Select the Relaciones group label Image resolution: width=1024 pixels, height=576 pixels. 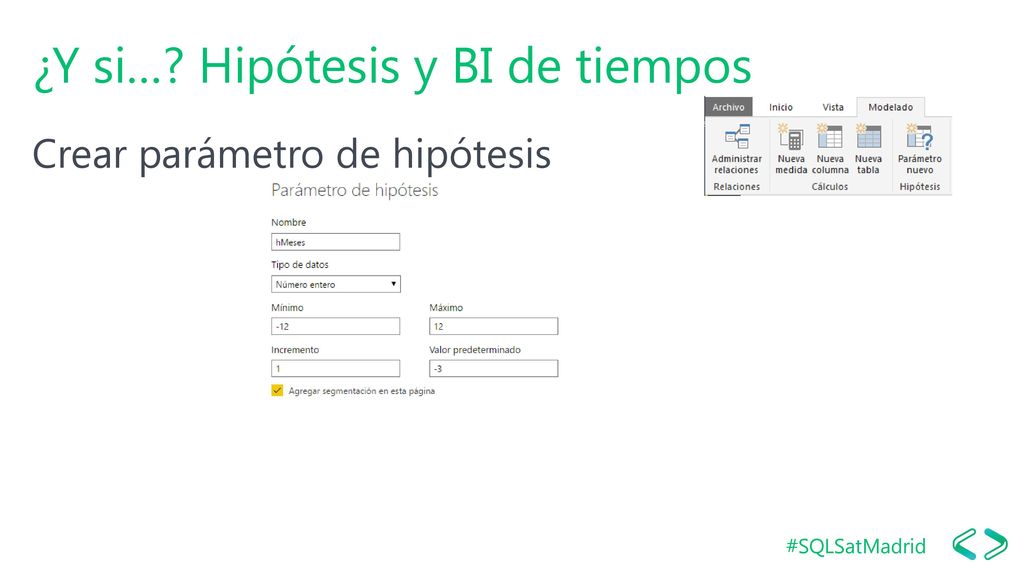tap(737, 187)
